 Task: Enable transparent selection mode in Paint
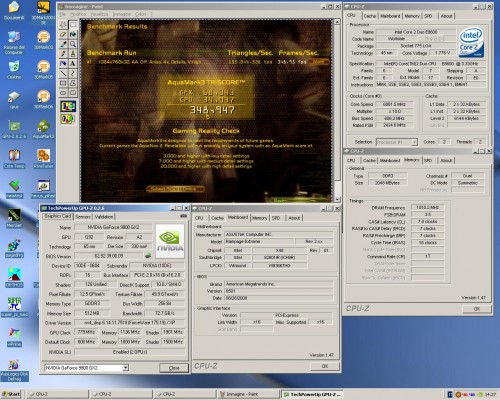tap(68, 118)
